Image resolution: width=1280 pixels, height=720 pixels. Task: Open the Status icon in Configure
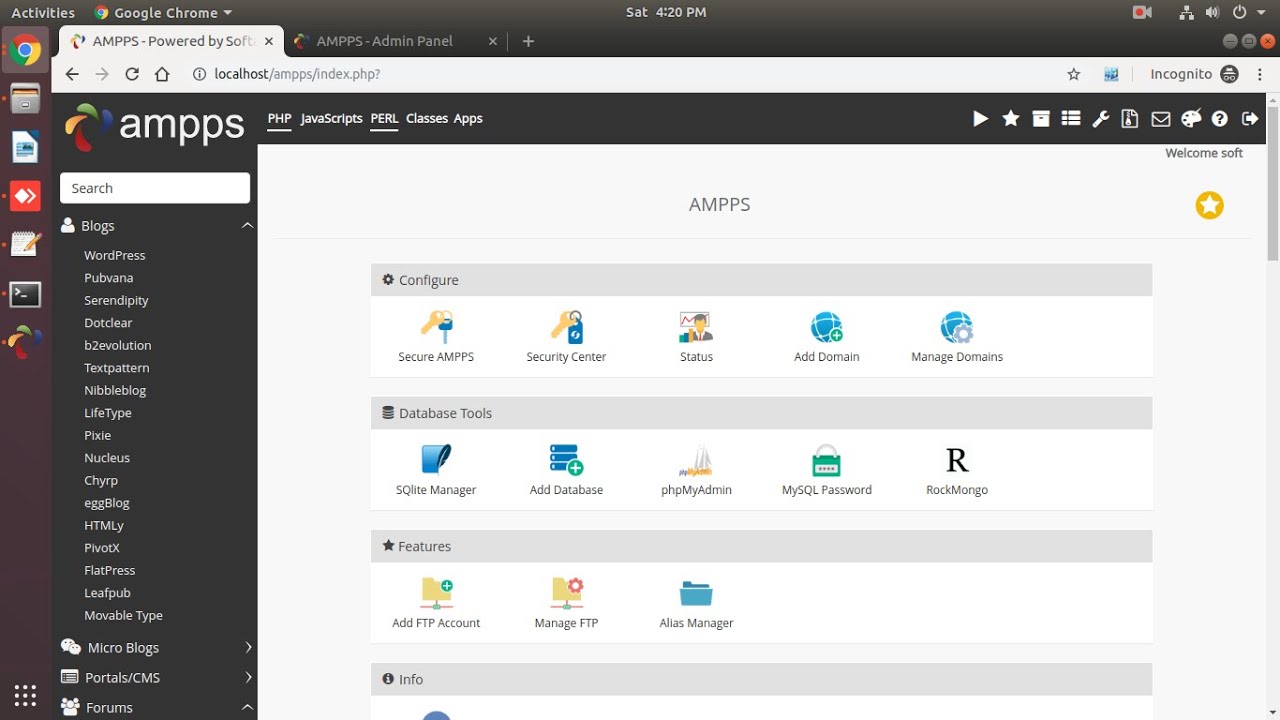point(696,327)
